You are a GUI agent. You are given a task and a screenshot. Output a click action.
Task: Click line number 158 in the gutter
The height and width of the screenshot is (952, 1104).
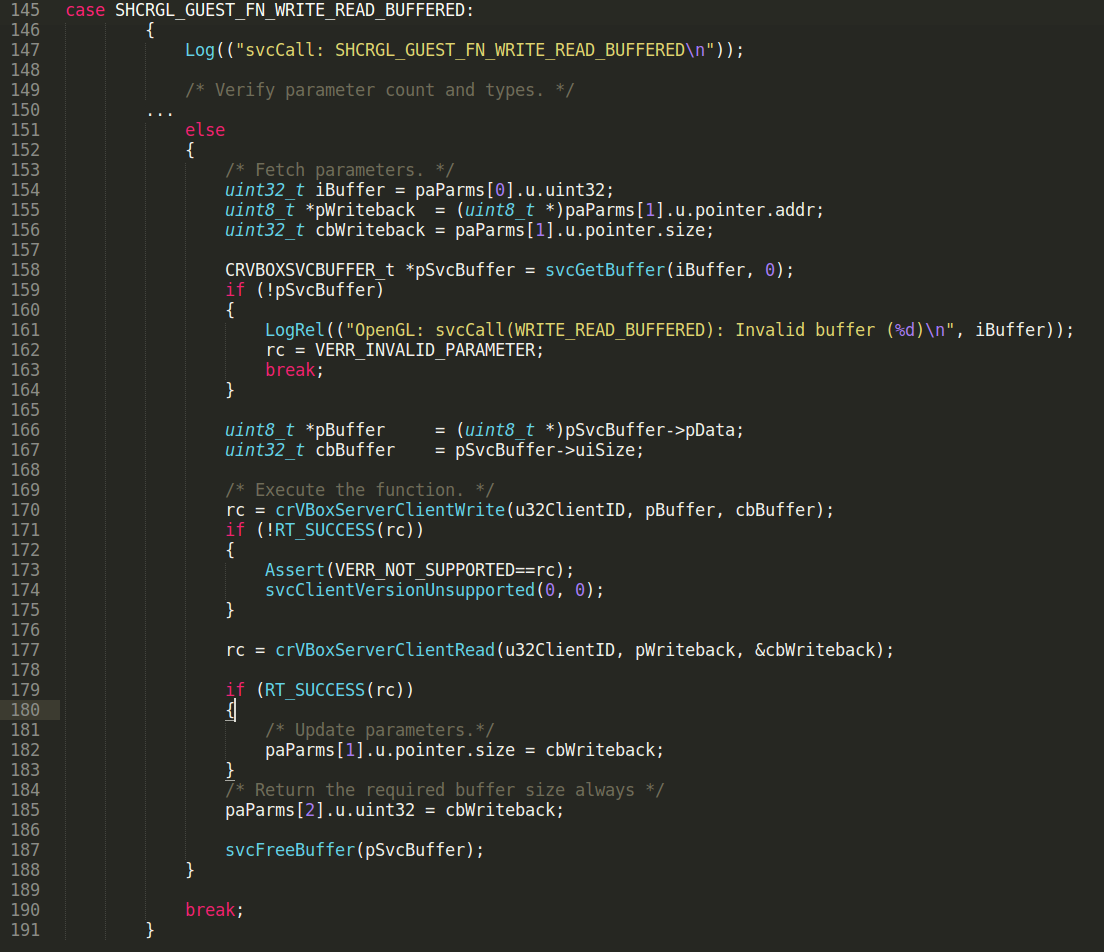[25, 270]
